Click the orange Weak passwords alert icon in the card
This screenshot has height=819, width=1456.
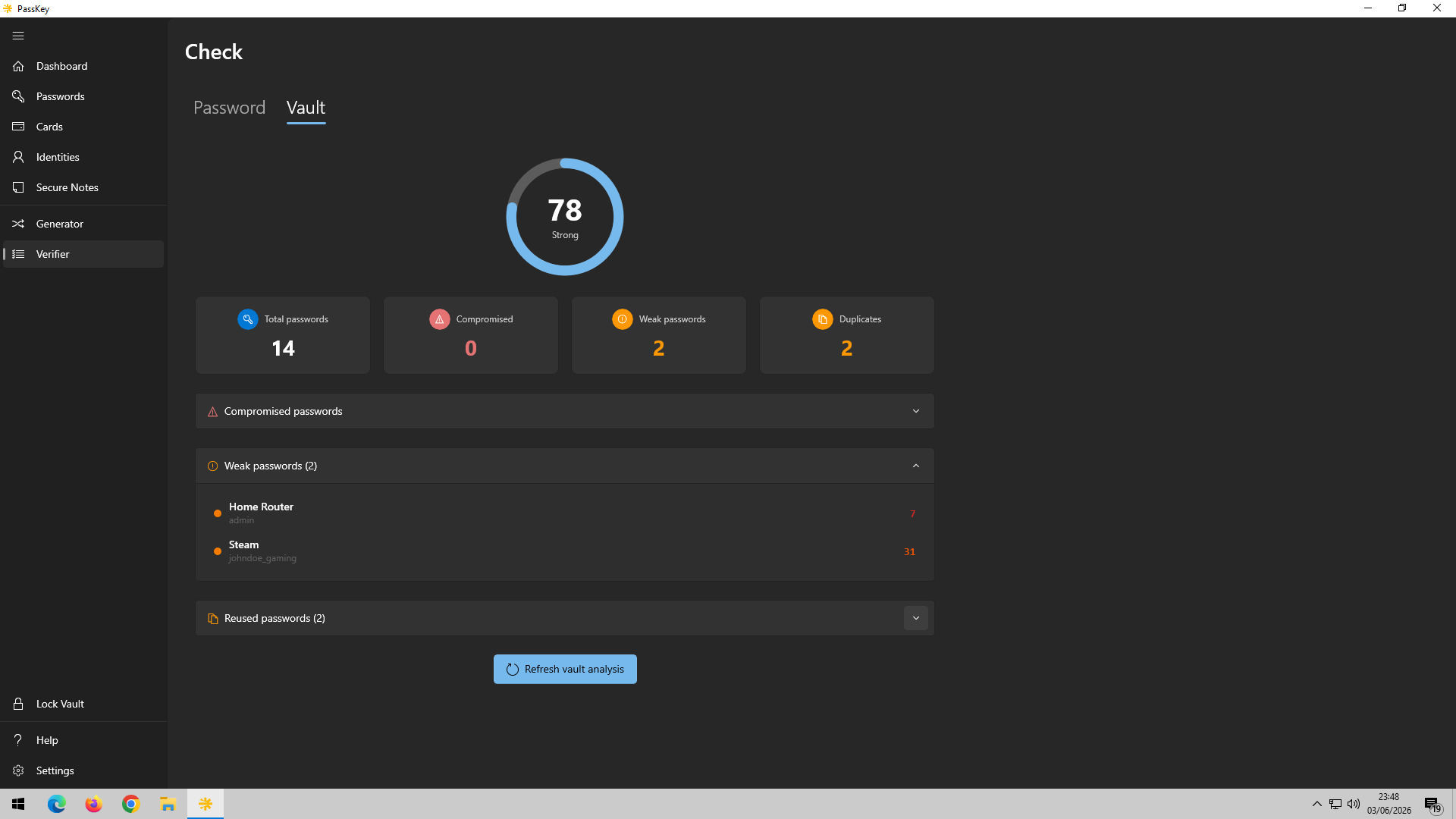[622, 319]
